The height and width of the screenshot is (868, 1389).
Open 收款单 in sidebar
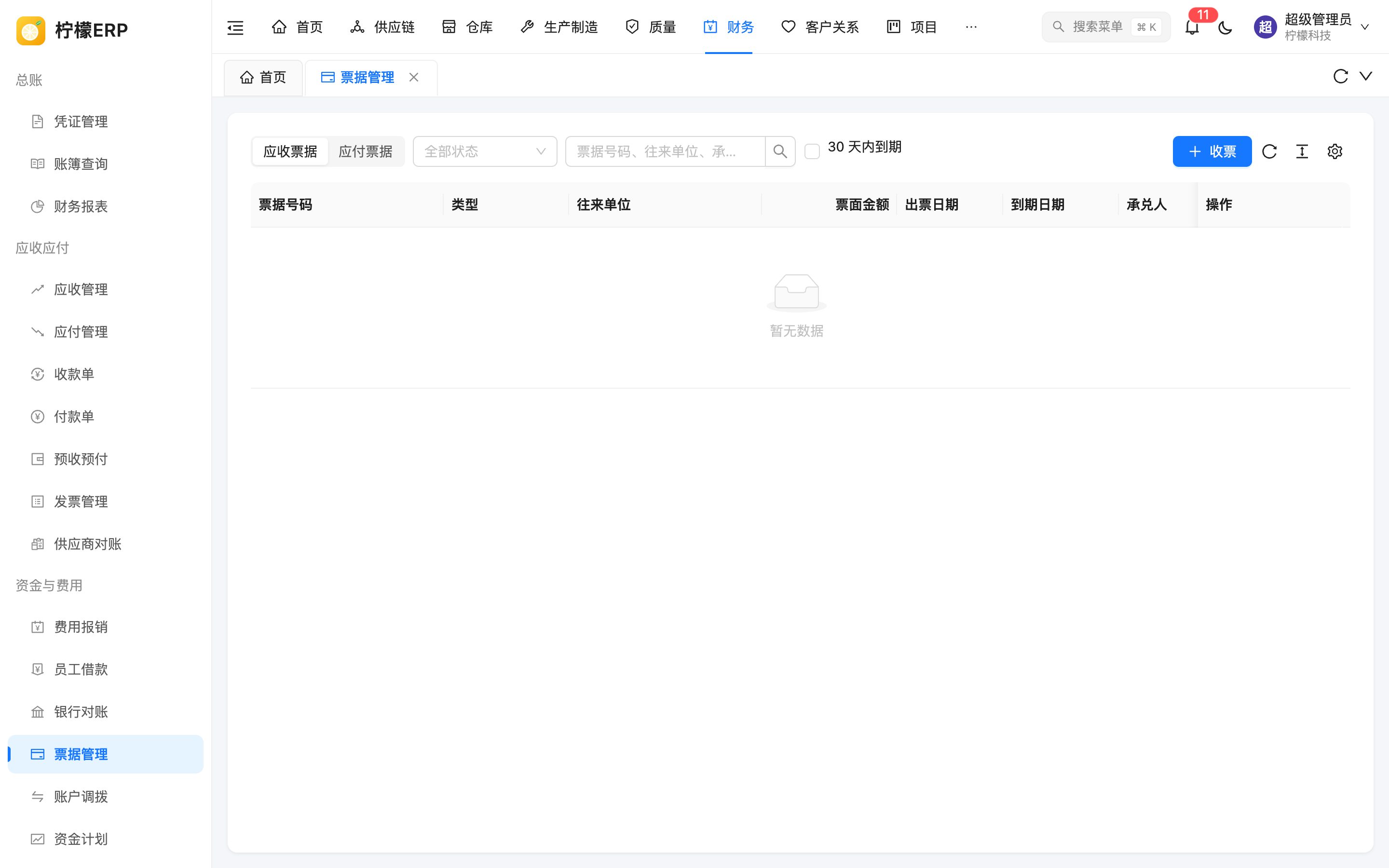pyautogui.click(x=106, y=374)
